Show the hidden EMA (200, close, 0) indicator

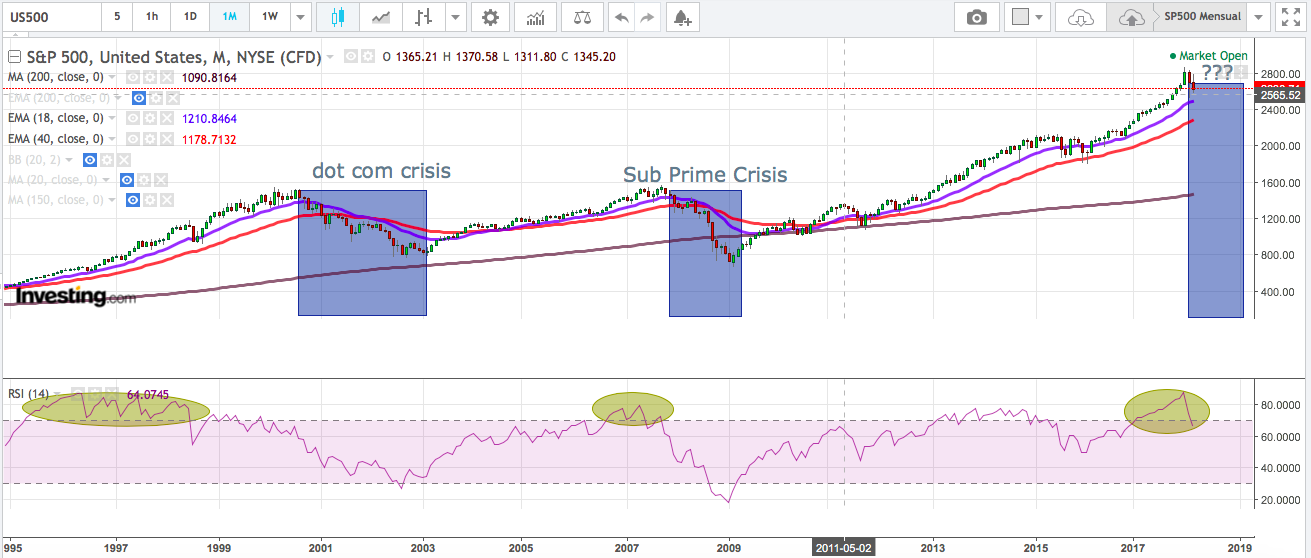click(140, 98)
